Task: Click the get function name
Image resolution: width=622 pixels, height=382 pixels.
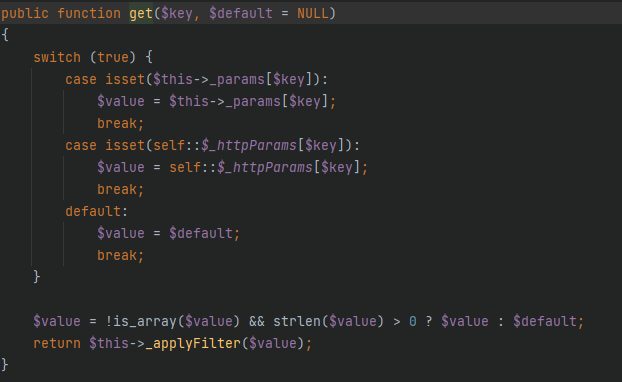Action: (x=141, y=13)
